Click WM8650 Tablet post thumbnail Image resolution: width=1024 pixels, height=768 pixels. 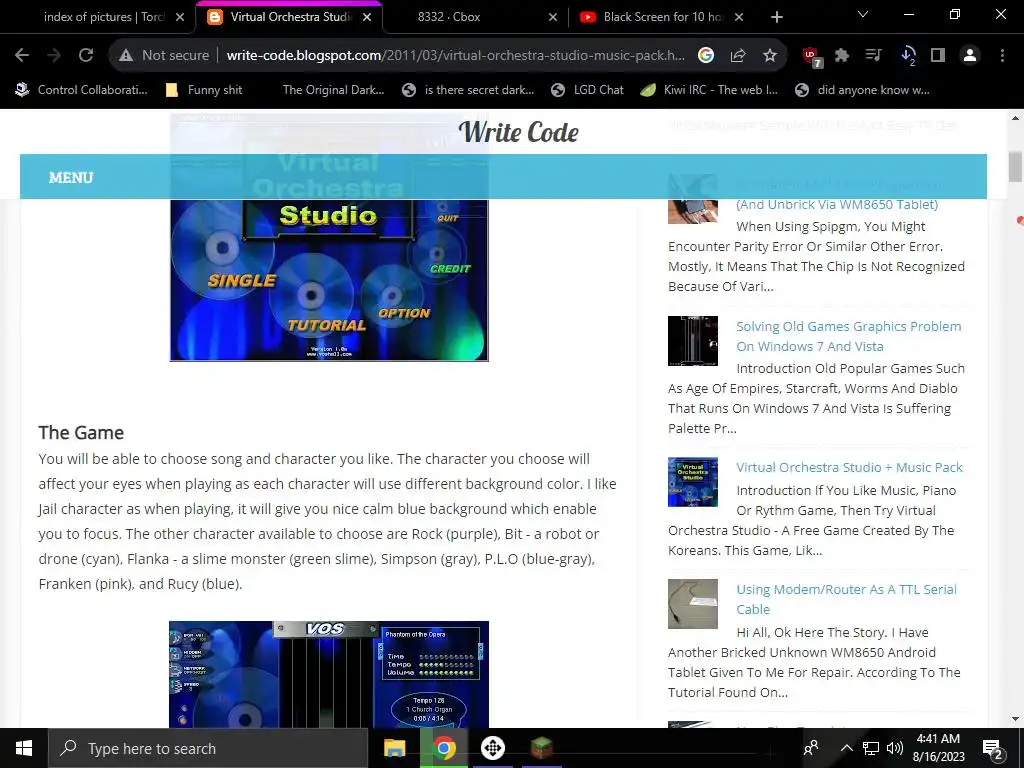(x=692, y=210)
